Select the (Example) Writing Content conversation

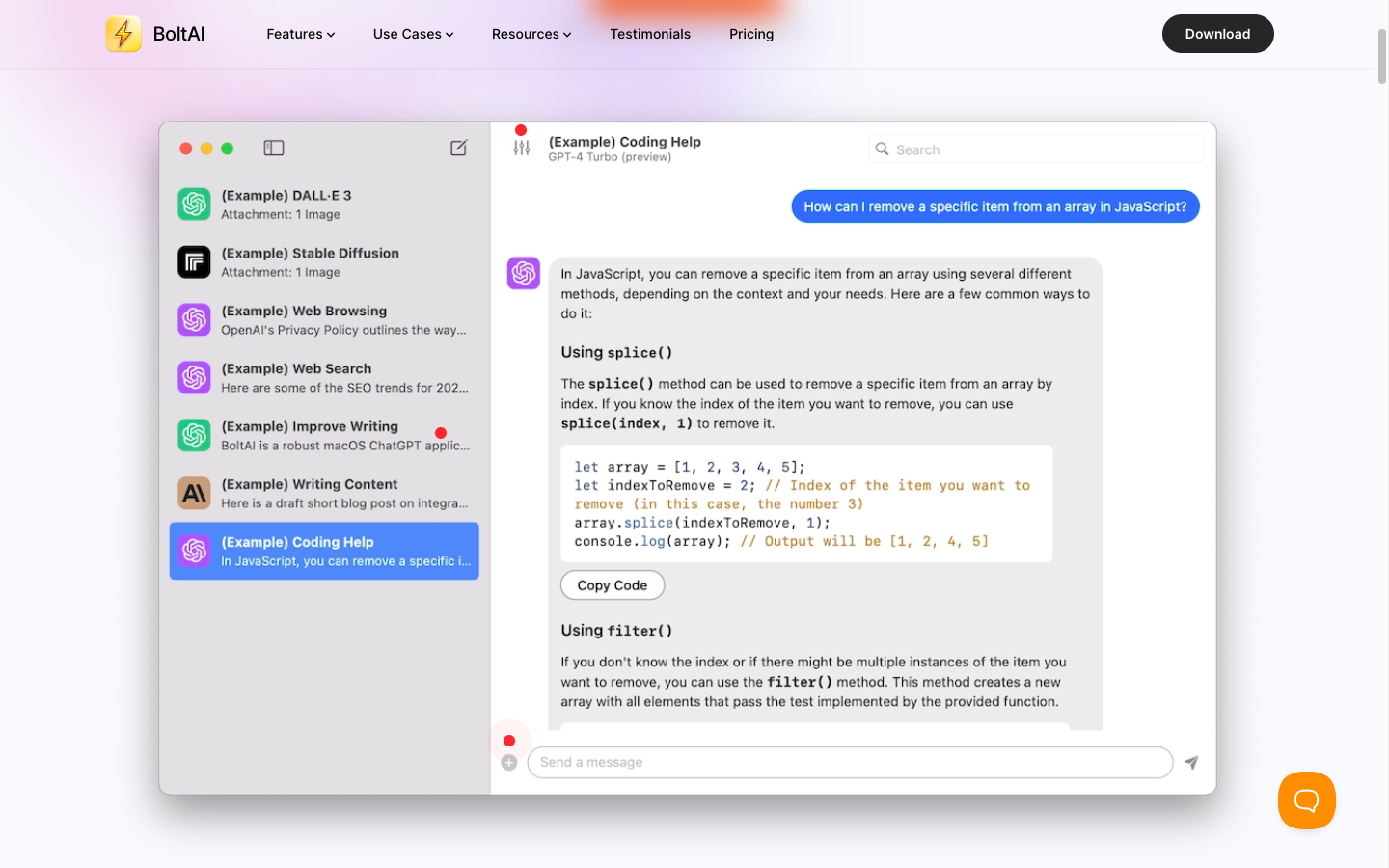324,494
